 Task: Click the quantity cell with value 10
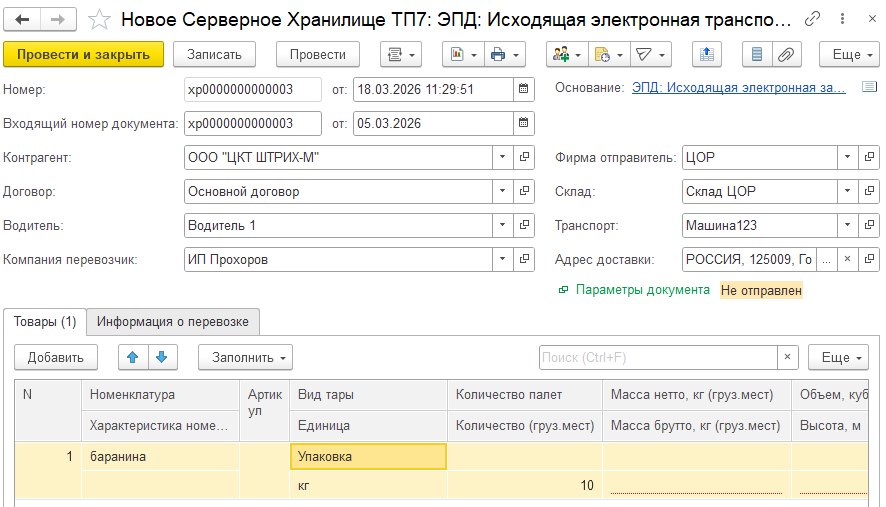click(524, 485)
